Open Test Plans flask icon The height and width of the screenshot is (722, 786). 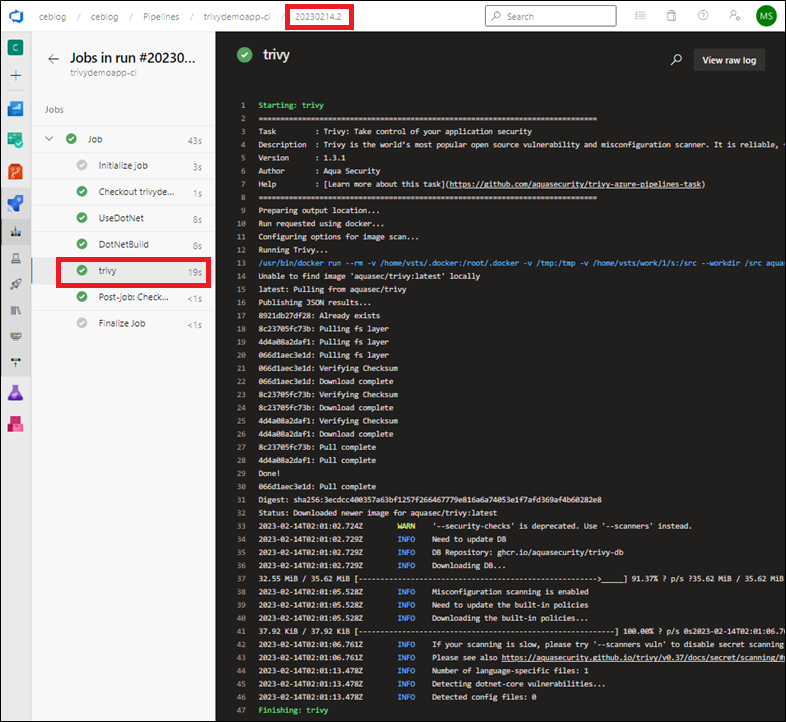pos(15,393)
